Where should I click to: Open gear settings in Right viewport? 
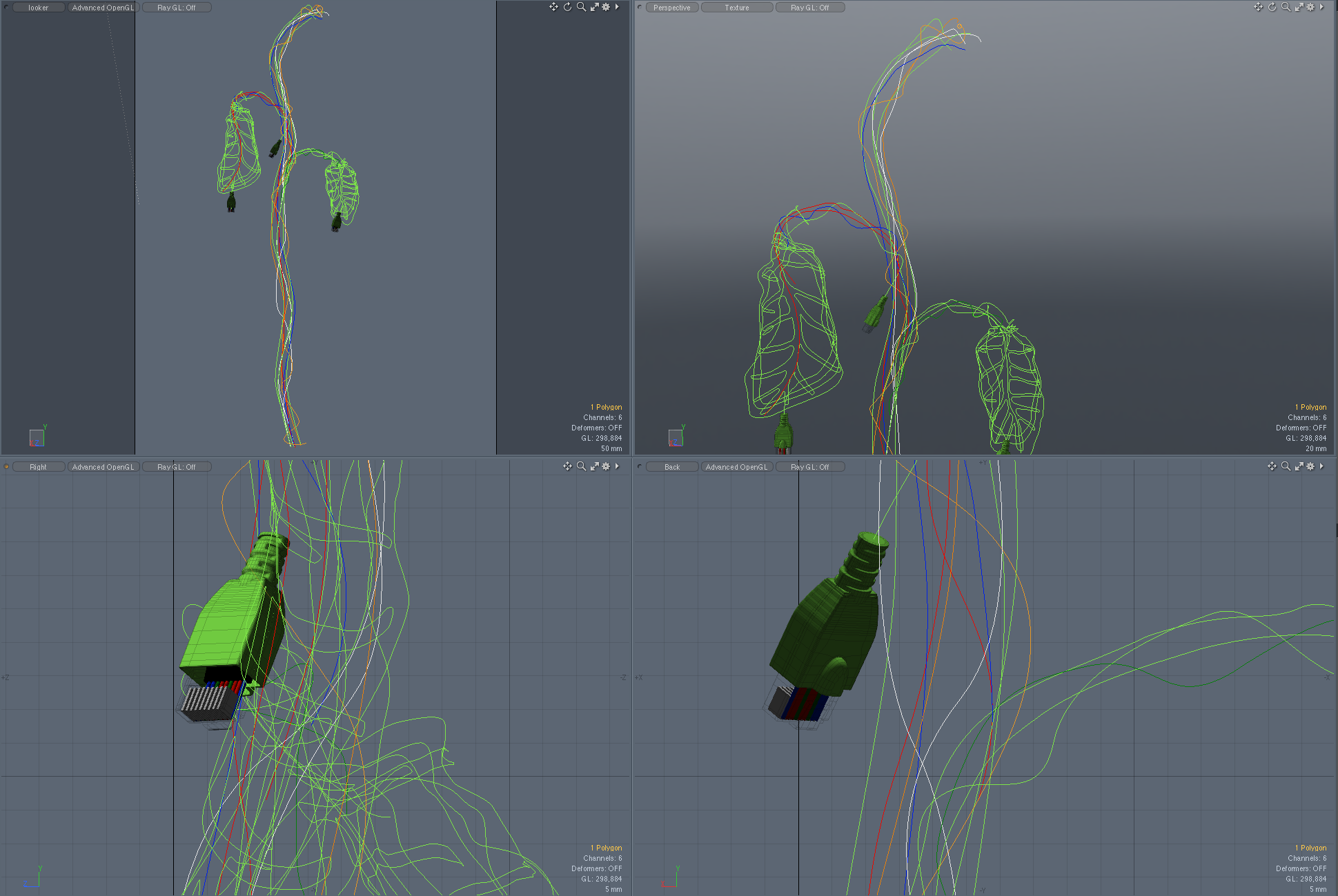click(x=606, y=466)
